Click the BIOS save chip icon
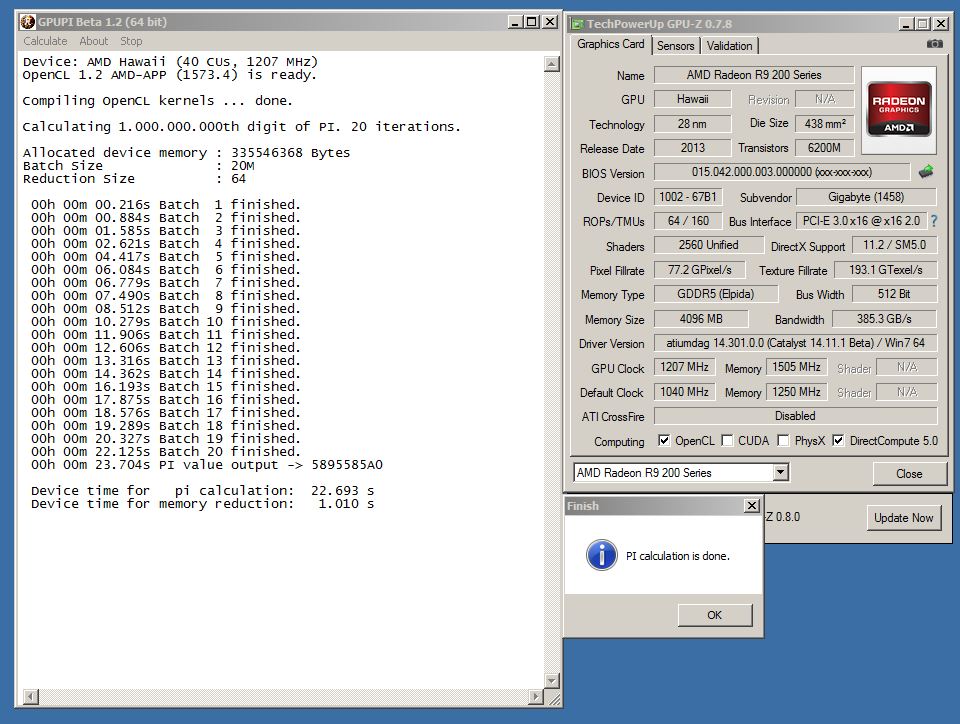Viewport: 960px width, 724px height. point(926,172)
